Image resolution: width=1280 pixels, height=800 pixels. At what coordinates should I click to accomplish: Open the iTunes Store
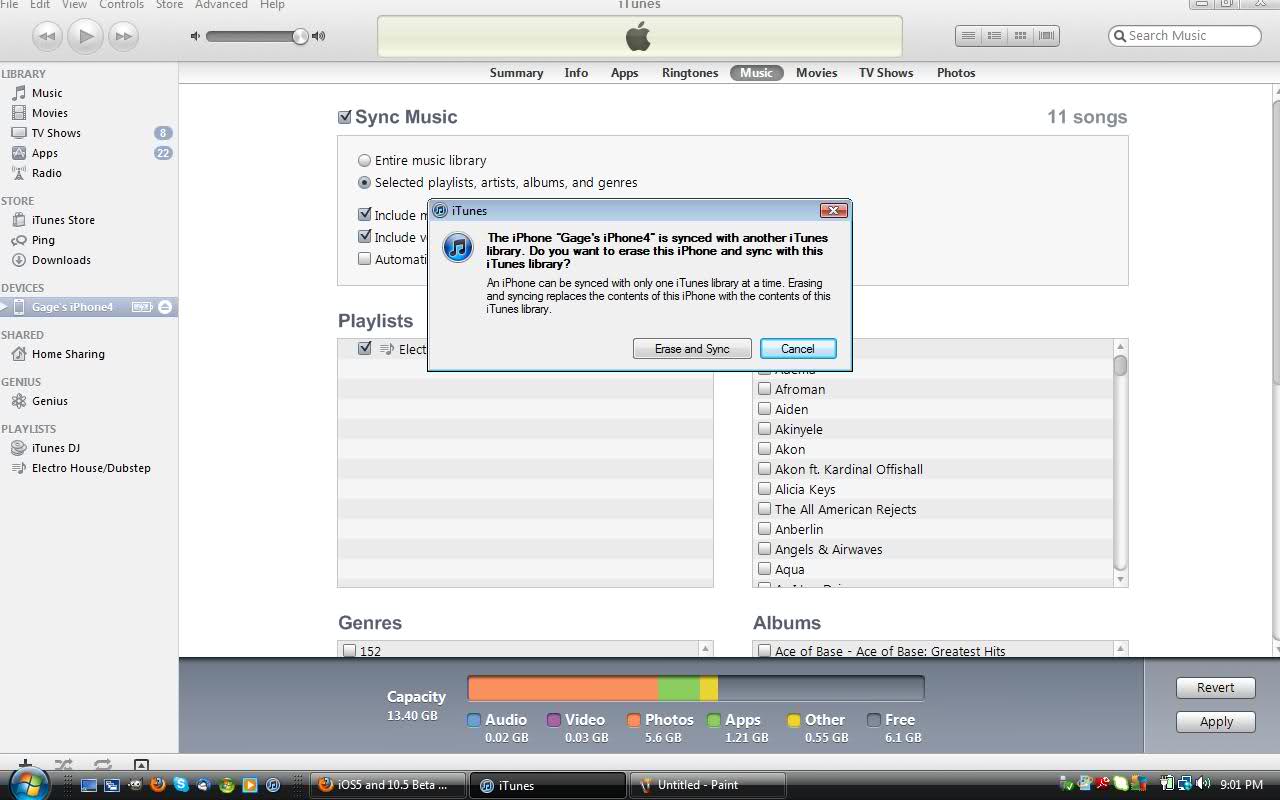click(63, 220)
